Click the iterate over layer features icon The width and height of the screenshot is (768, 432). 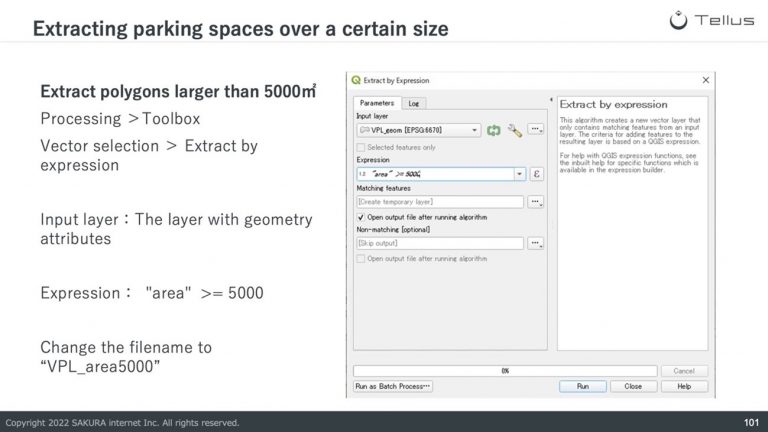coord(494,130)
